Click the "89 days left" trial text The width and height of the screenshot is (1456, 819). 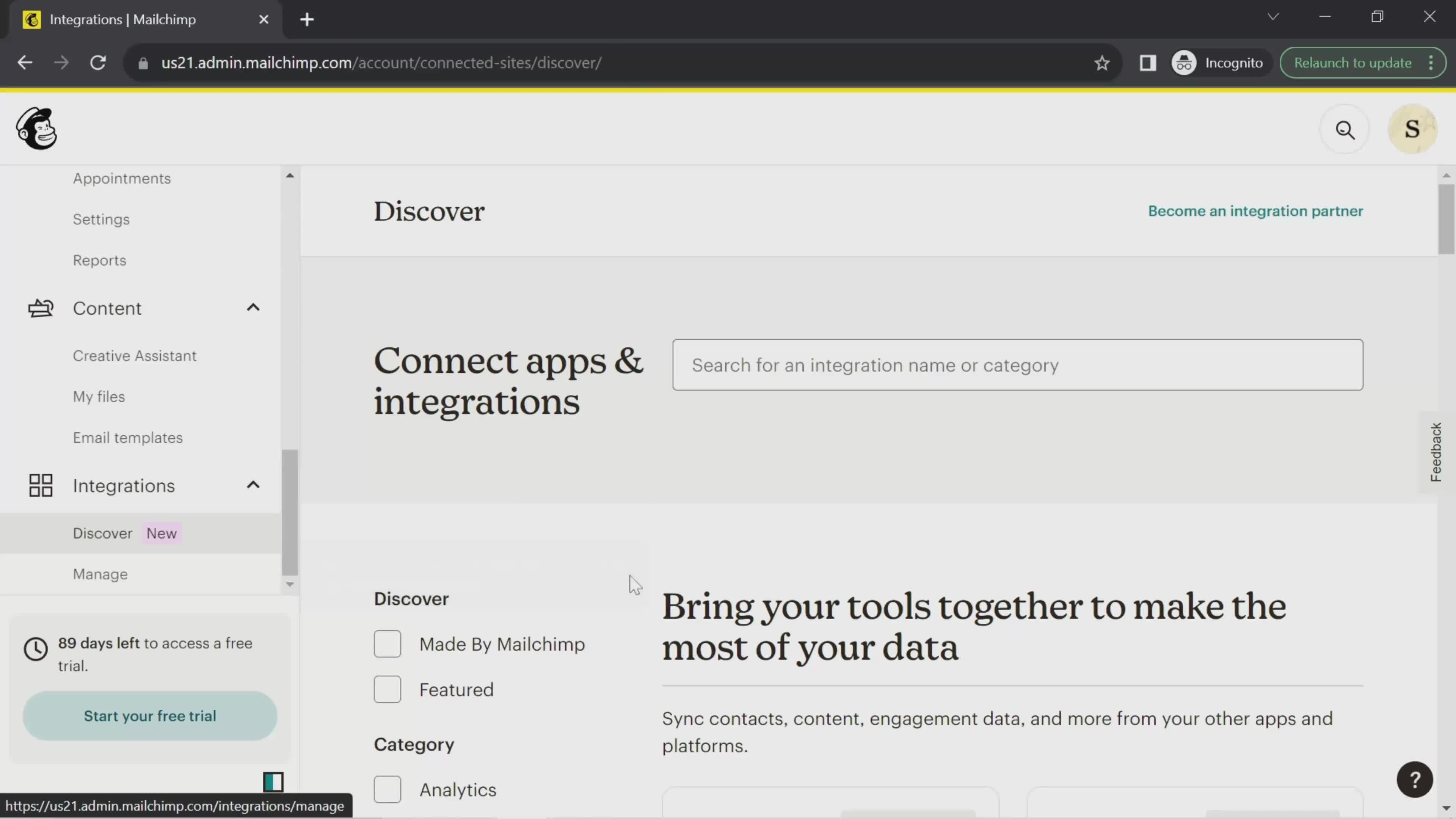click(x=98, y=643)
